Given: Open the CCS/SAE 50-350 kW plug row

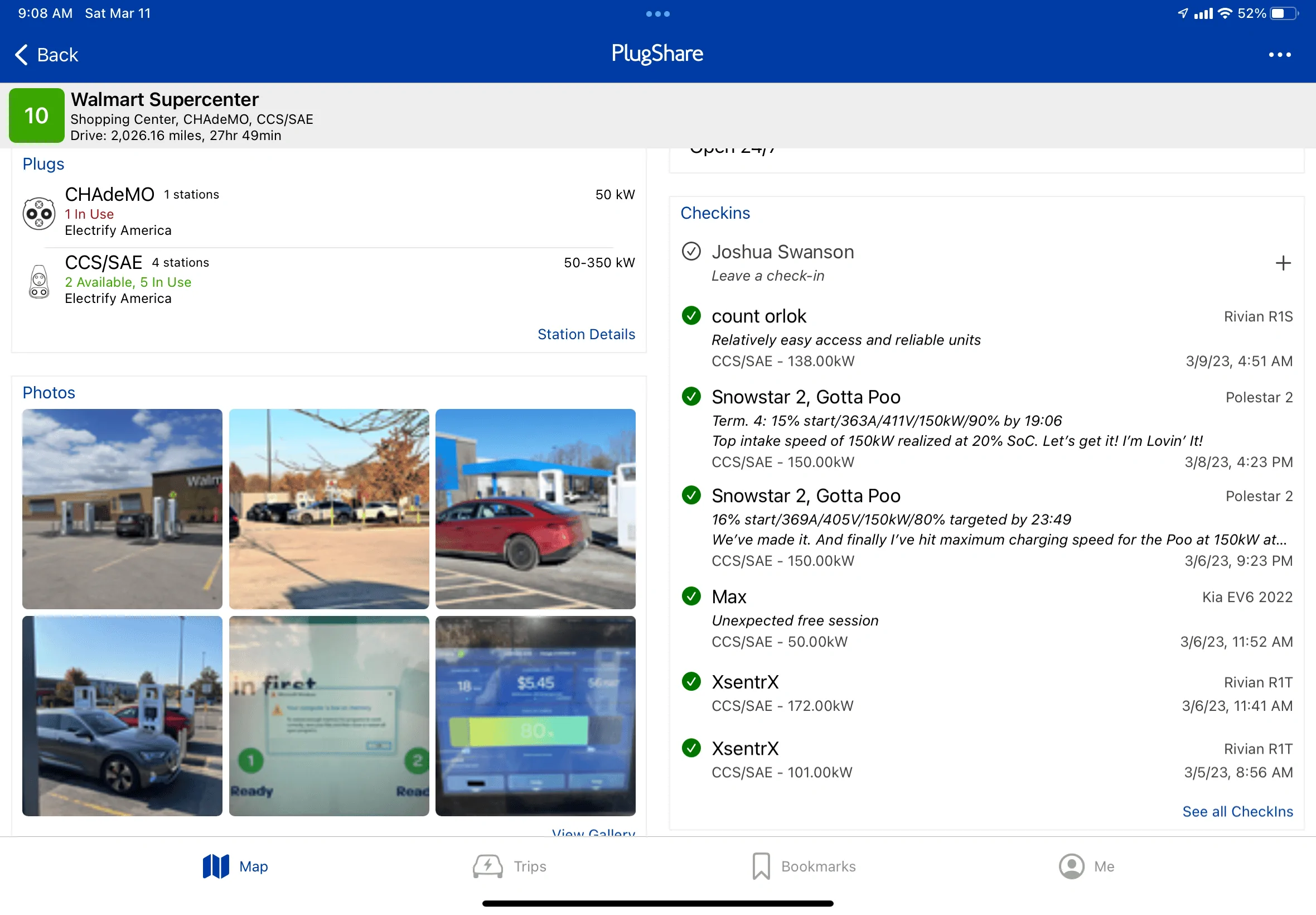Looking at the screenshot, I should [329, 280].
